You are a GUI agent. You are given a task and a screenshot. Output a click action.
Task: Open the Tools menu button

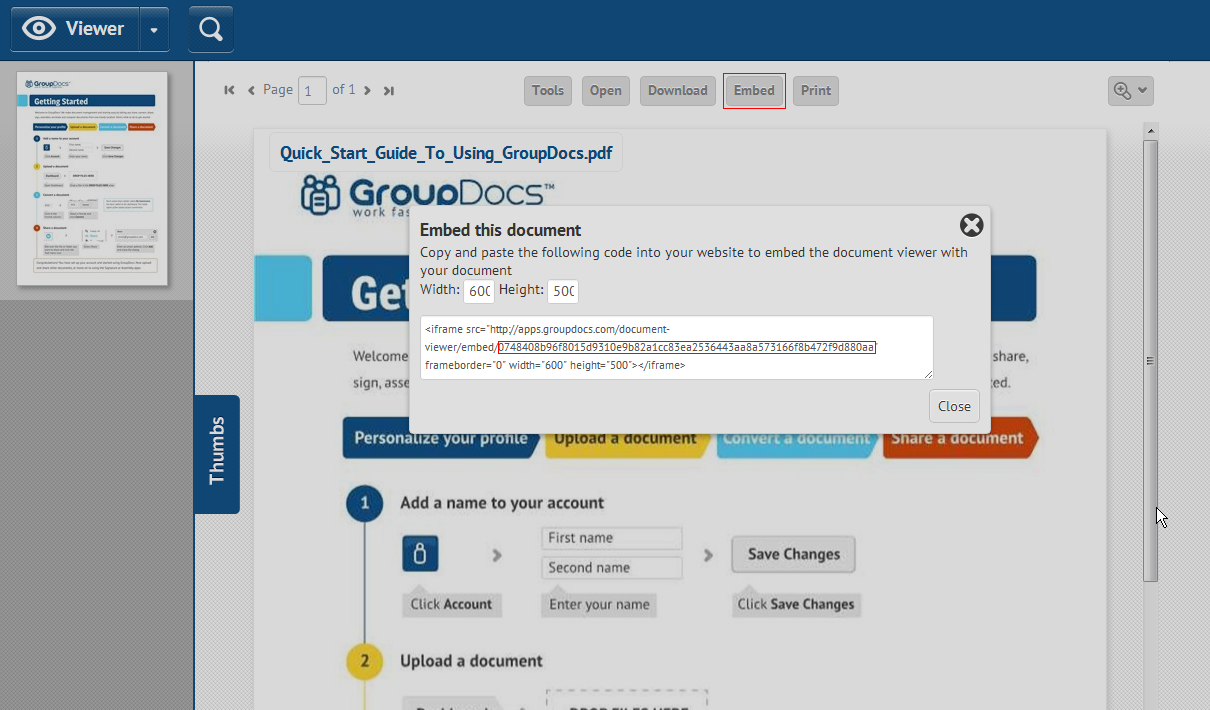548,90
